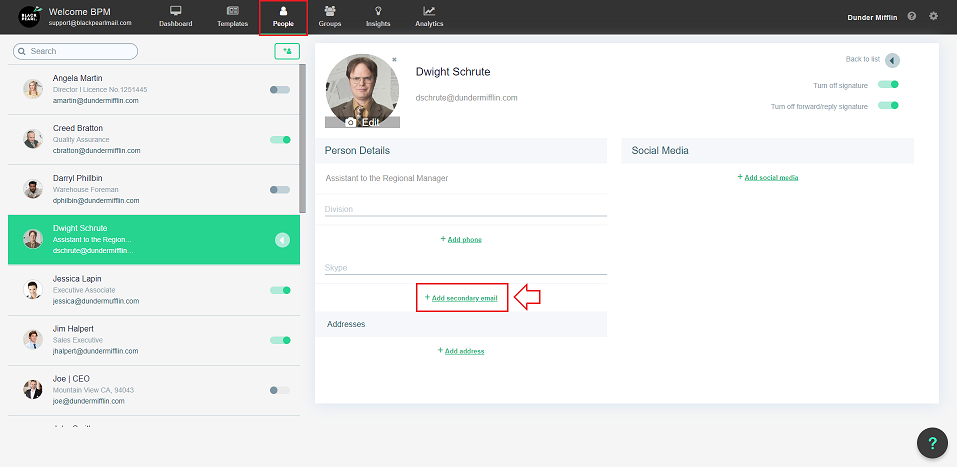Open settings gear icon in header
Image resolution: width=957 pixels, height=467 pixels.
point(934,16)
